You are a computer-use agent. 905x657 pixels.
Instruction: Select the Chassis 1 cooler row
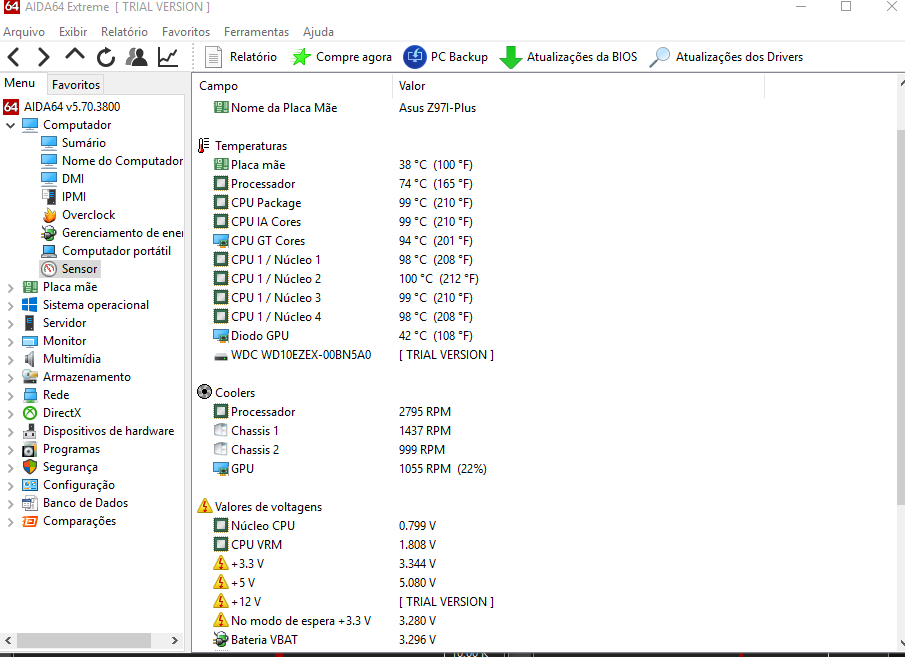[x=332, y=431]
